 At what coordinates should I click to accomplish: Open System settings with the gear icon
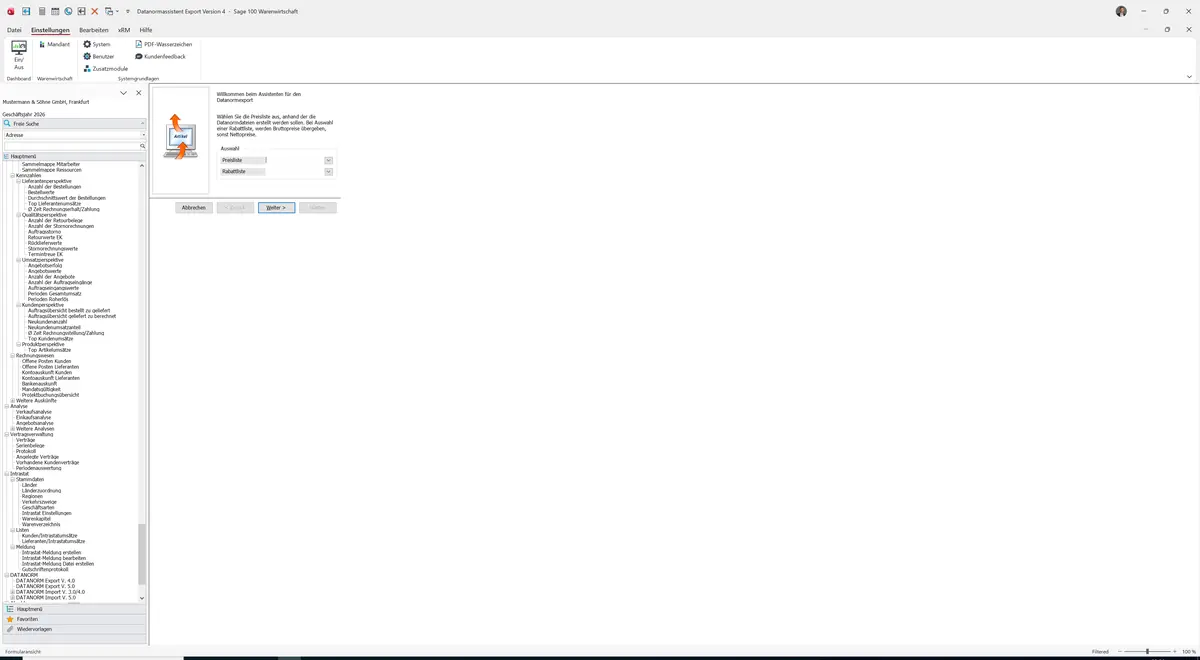tap(97, 44)
